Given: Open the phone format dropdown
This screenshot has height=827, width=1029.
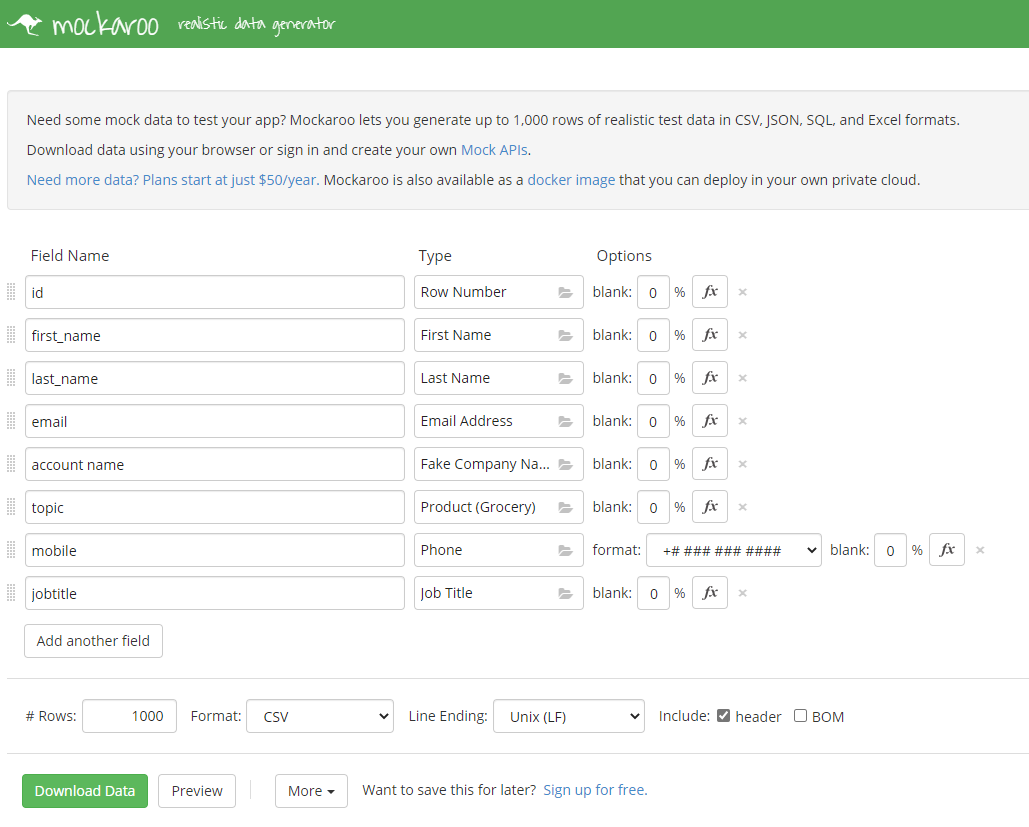Looking at the screenshot, I should click(x=734, y=550).
